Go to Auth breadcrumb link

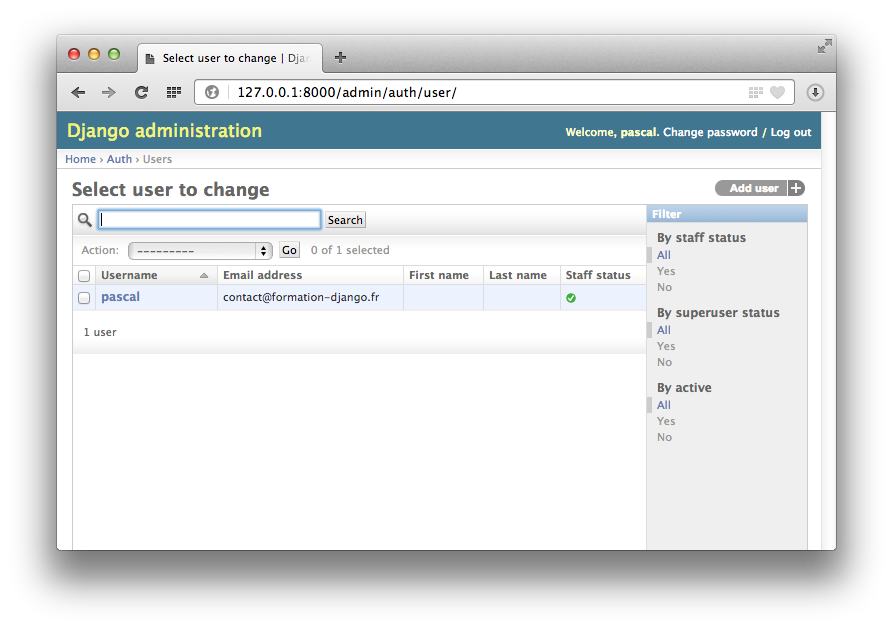tap(119, 159)
